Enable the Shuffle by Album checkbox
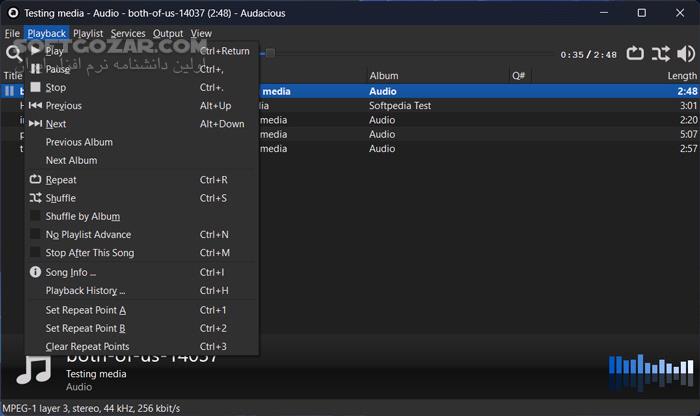The width and height of the screenshot is (700, 416). coord(36,217)
